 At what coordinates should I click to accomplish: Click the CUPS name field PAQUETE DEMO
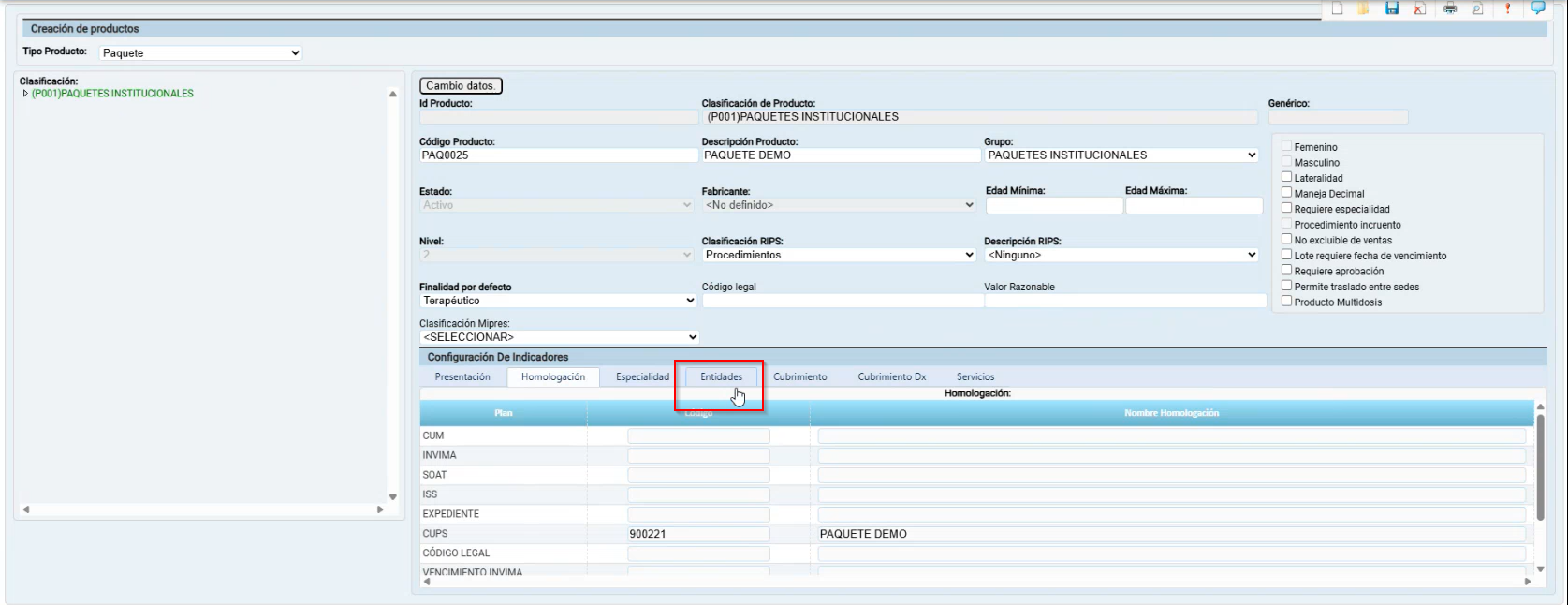1172,534
